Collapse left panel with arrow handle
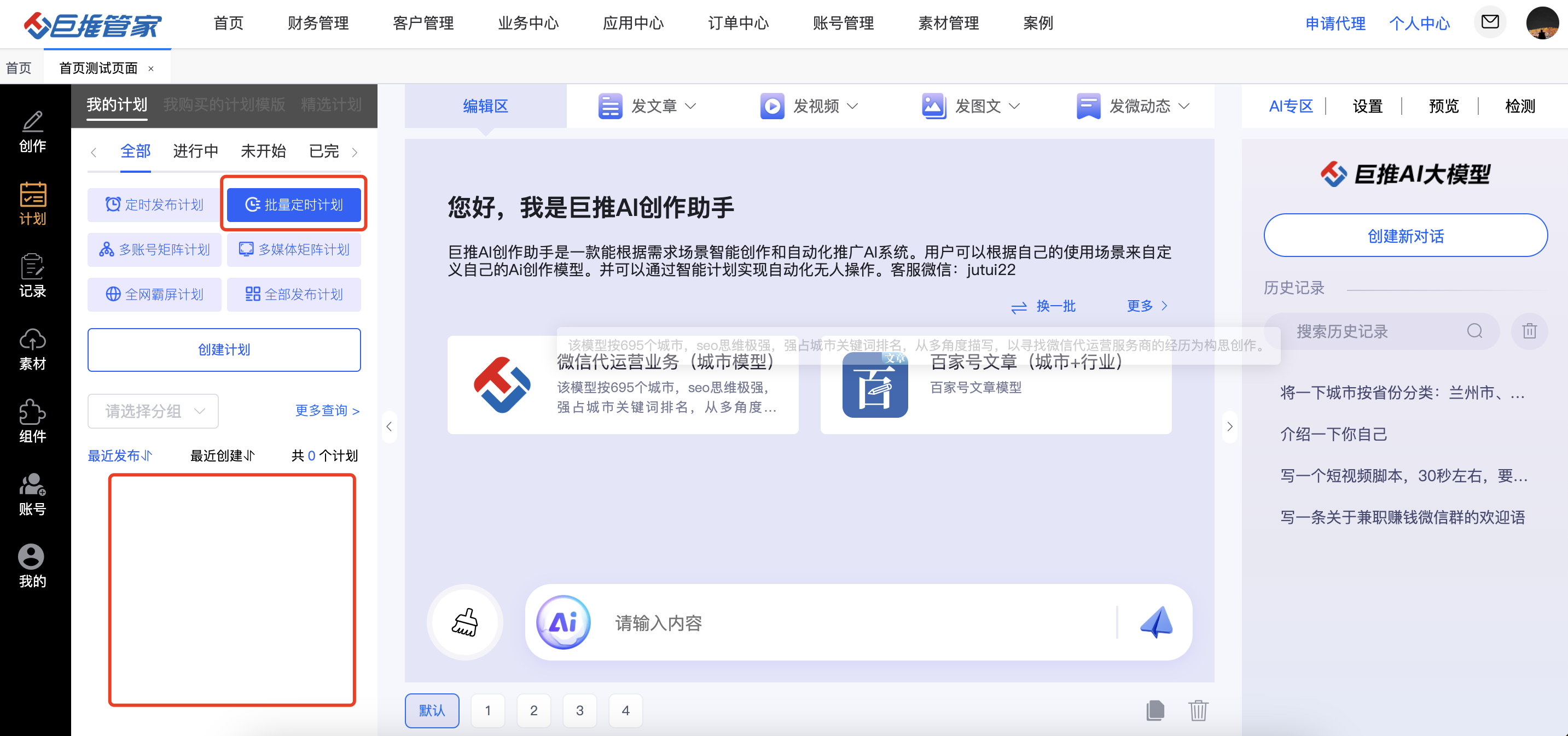Viewport: 1568px width, 736px height. [x=389, y=427]
